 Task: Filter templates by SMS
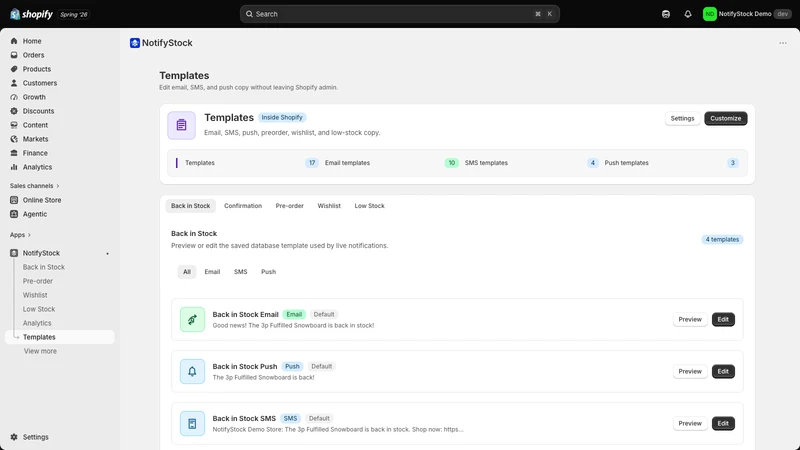click(240, 272)
